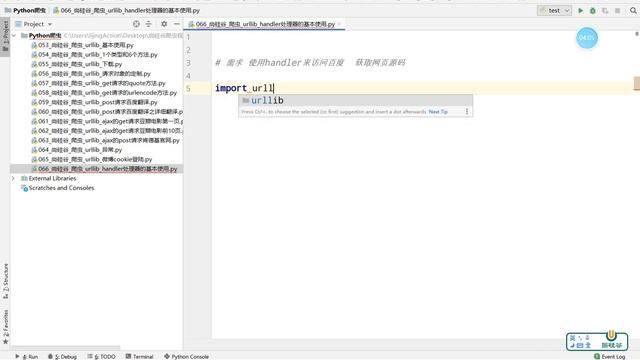The width and height of the screenshot is (640, 360).
Task: Accept the urllib completion suggestion
Action: click(355, 100)
